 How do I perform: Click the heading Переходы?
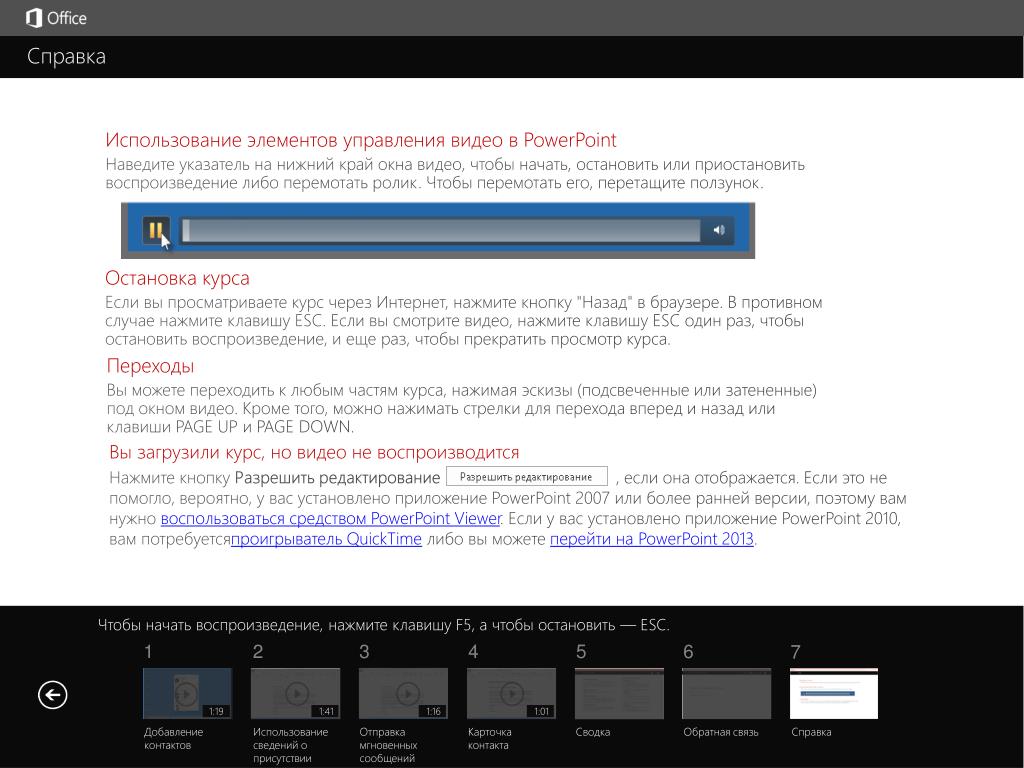tap(150, 366)
